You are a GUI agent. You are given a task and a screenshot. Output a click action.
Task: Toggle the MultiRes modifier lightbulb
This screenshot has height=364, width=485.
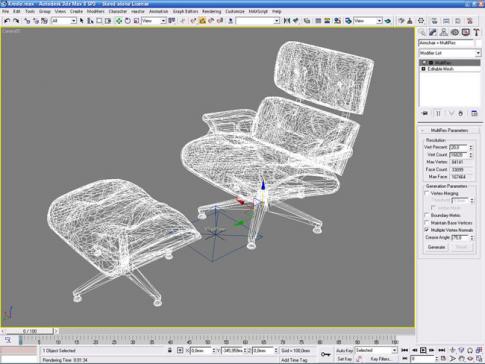click(x=424, y=63)
